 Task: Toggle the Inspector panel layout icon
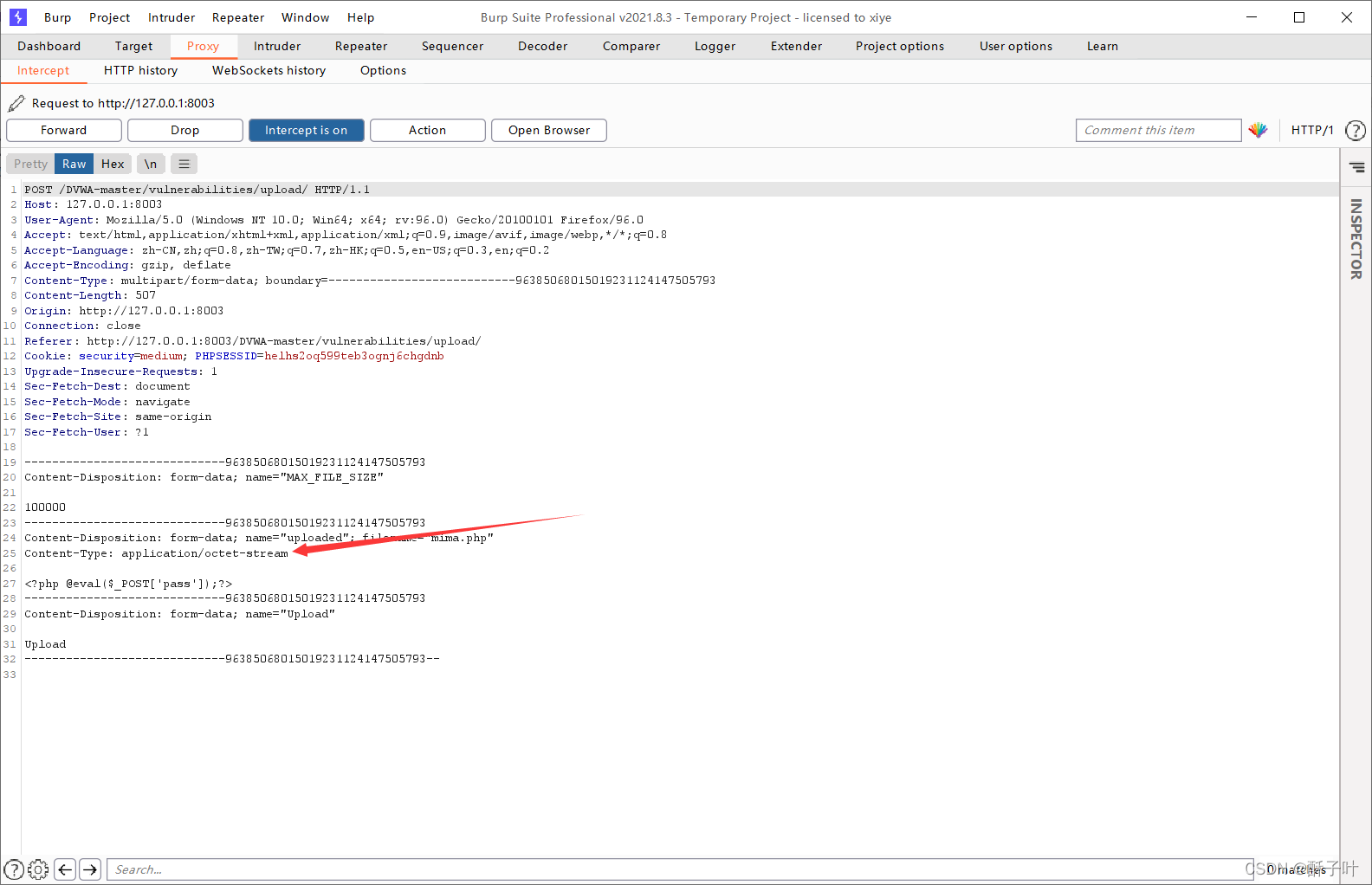point(1356,167)
